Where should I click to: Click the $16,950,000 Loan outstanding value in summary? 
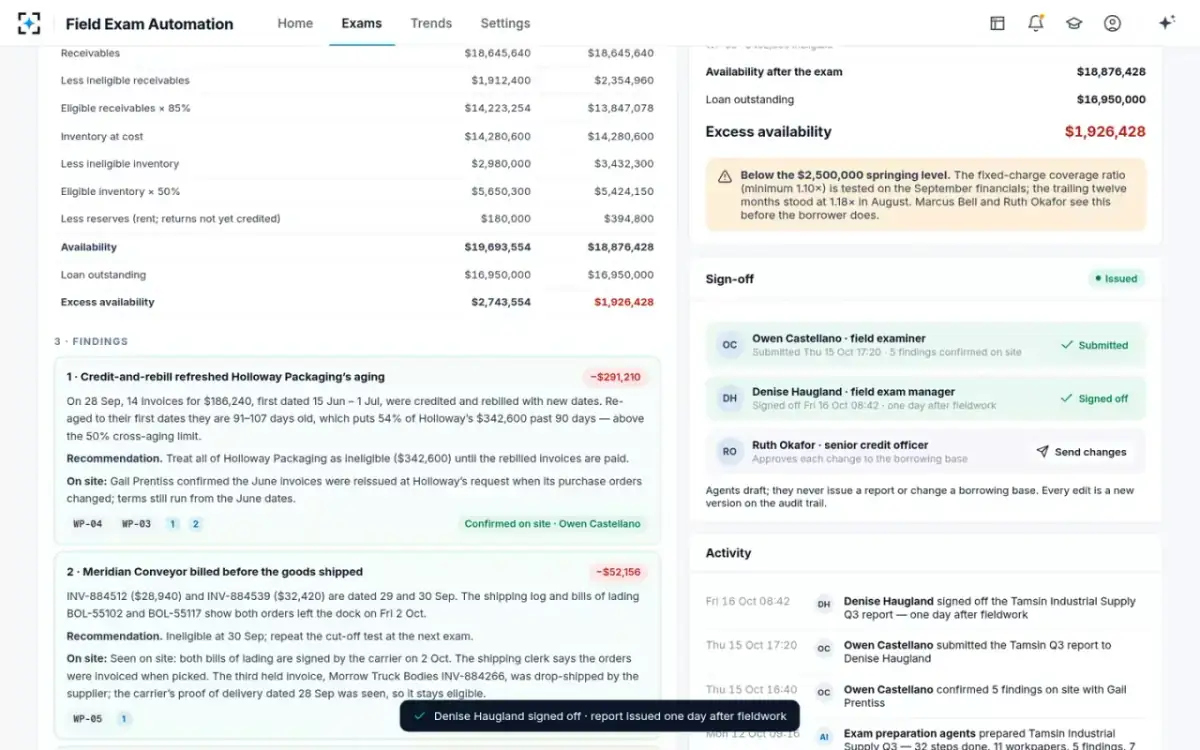click(1111, 100)
